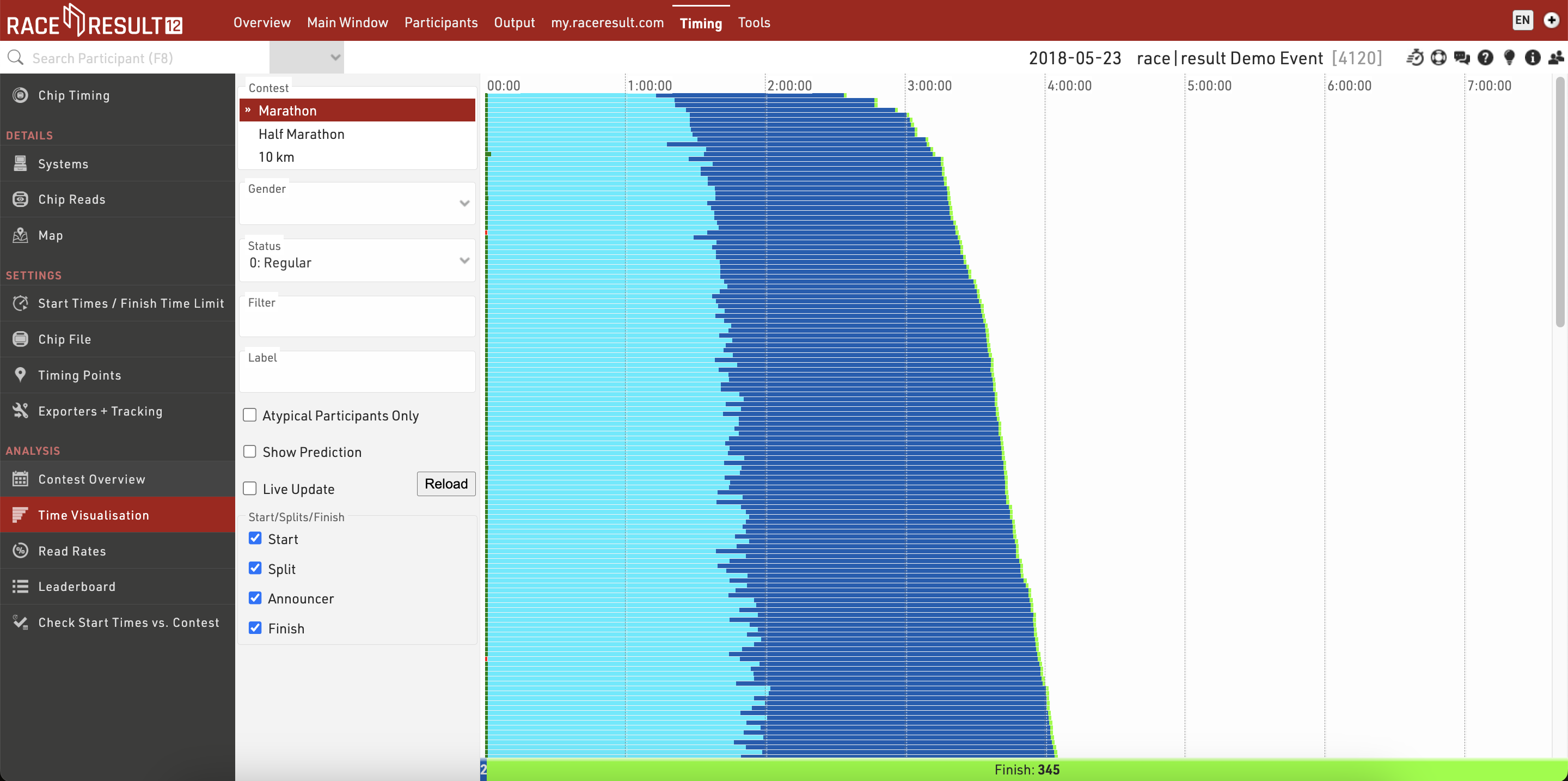Screen dimensions: 1568x781
Task: Open the Status dropdown showing 0: Regular
Action: point(357,262)
